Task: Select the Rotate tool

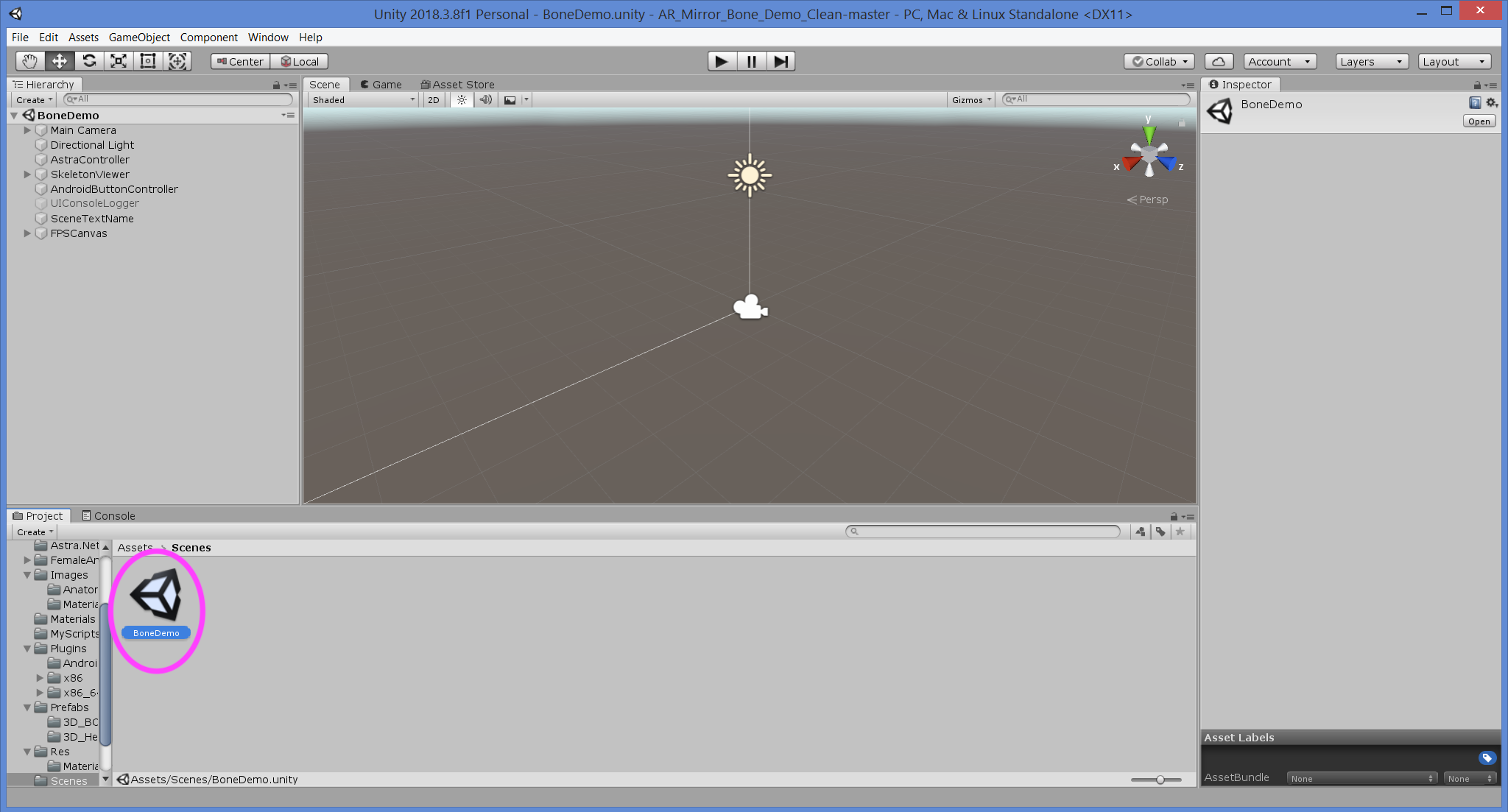Action: (x=89, y=61)
